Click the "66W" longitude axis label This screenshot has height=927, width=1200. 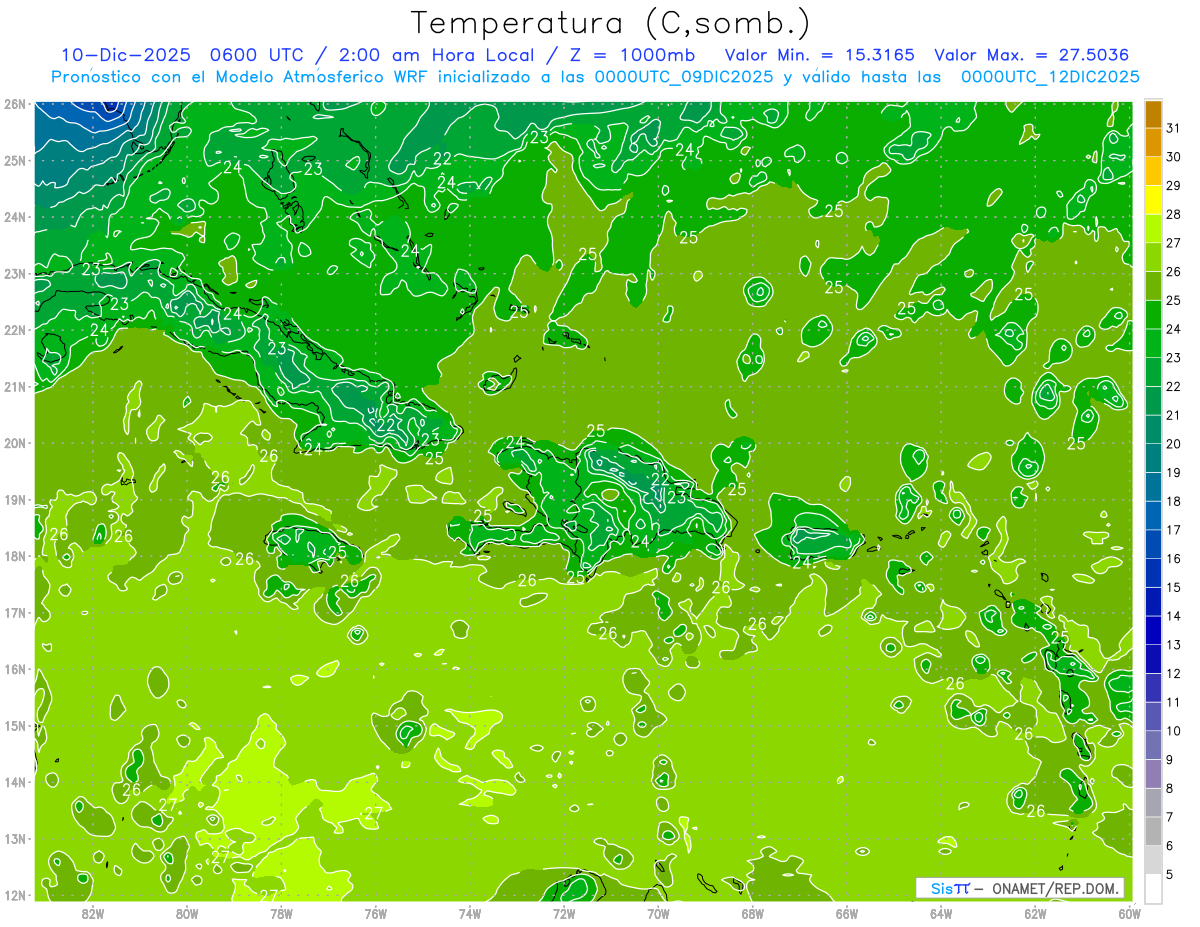(846, 913)
